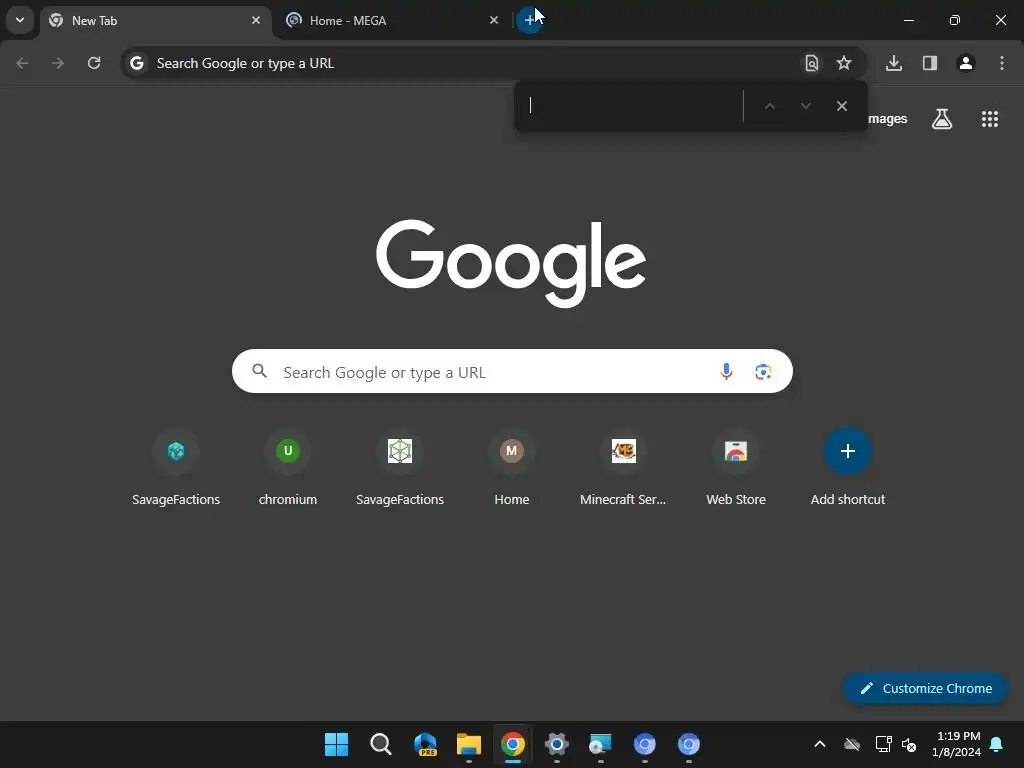Open the profile avatar menu
Viewport: 1024px width, 768px height.
(x=966, y=63)
